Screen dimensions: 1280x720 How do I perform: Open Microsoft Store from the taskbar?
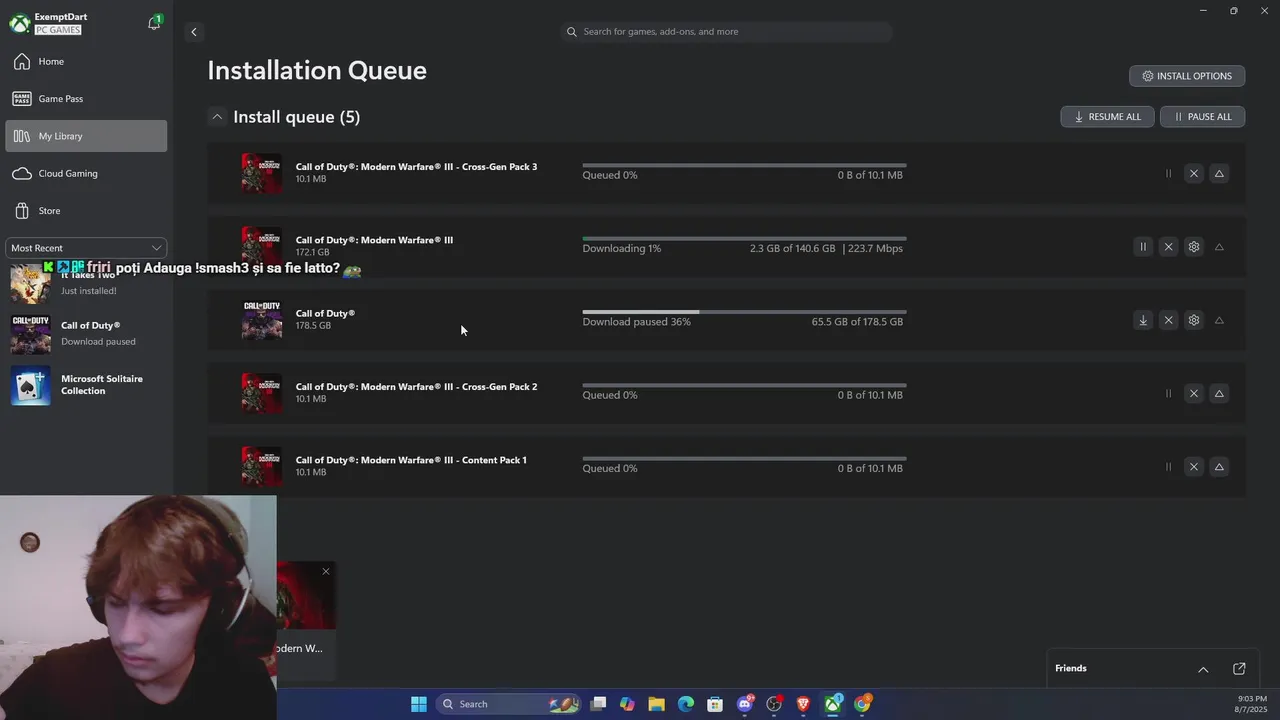coord(715,704)
